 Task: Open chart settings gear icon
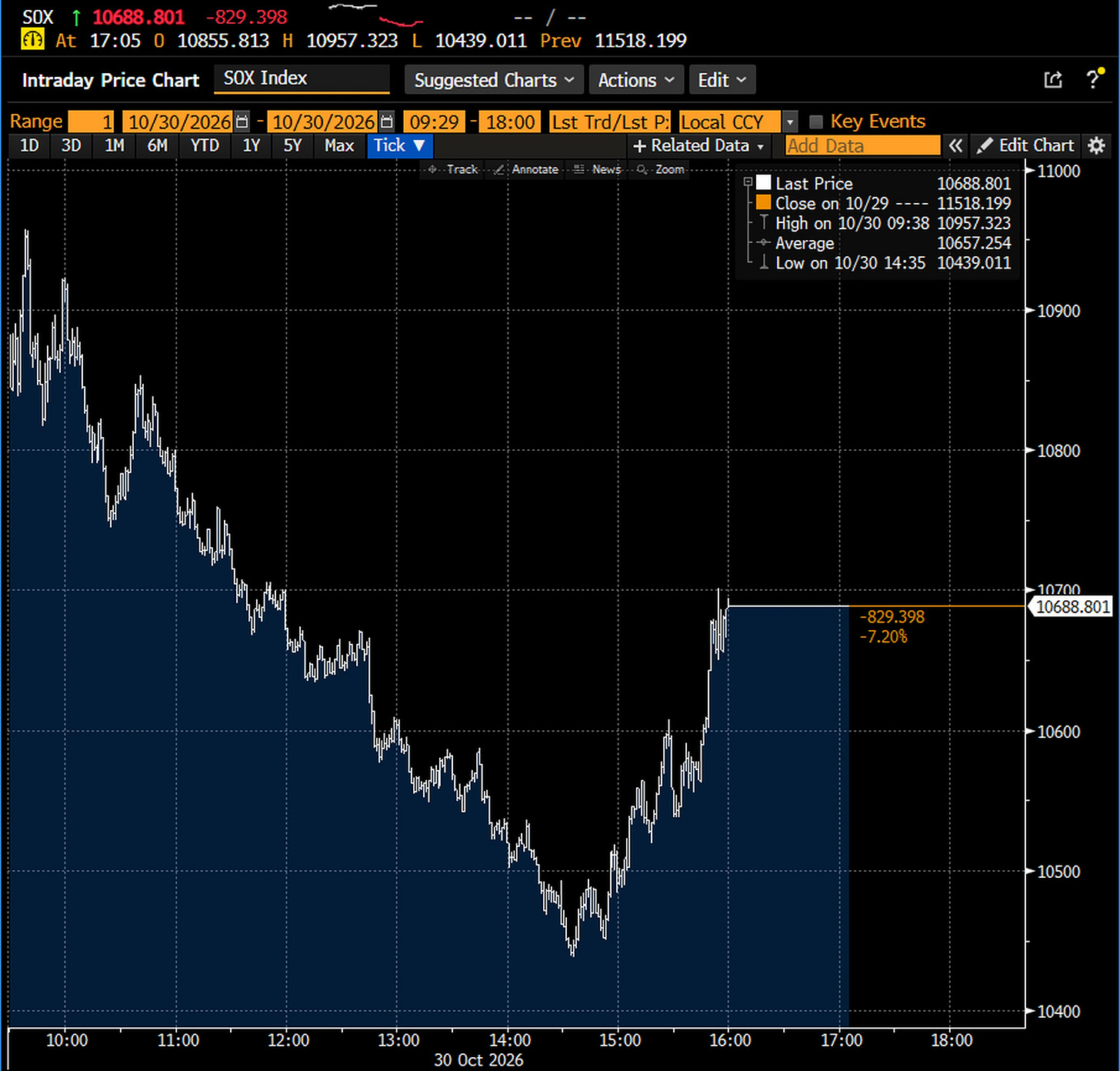(x=1097, y=145)
